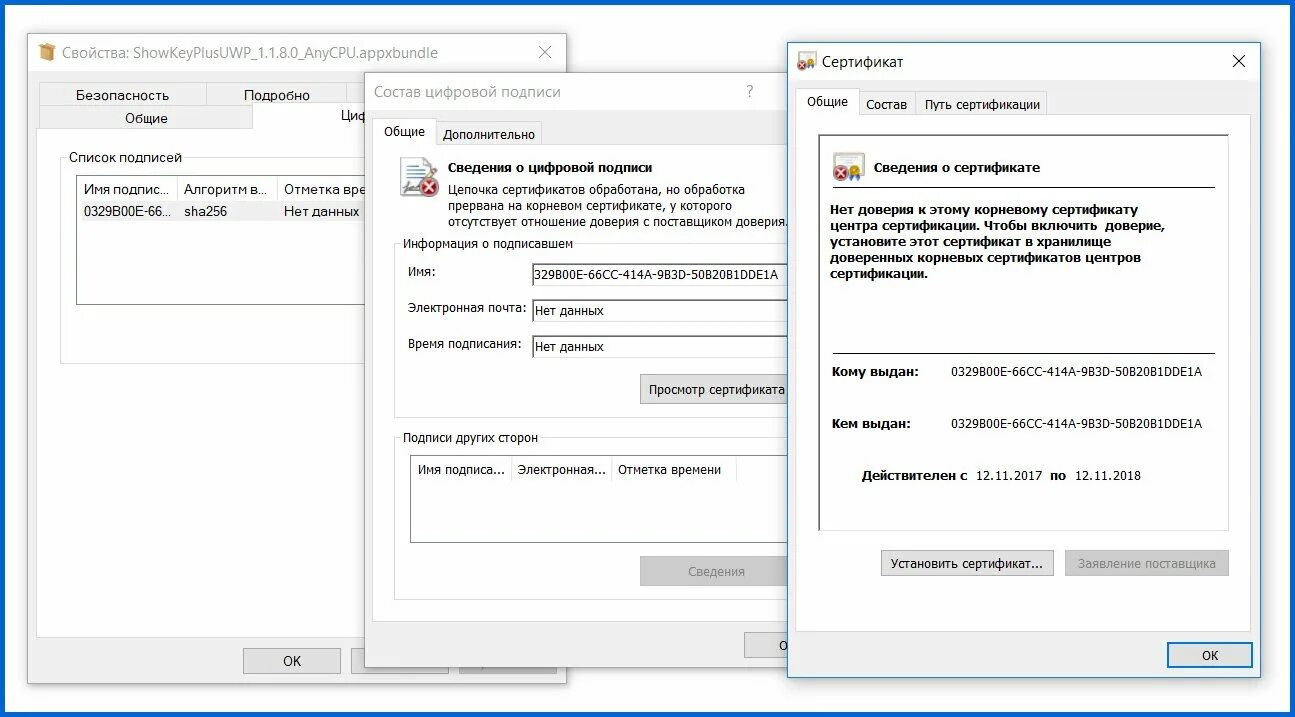Viewport: 1295px width, 717px height.
Task: Click the validity start date 12.11.2017
Action: (1009, 476)
